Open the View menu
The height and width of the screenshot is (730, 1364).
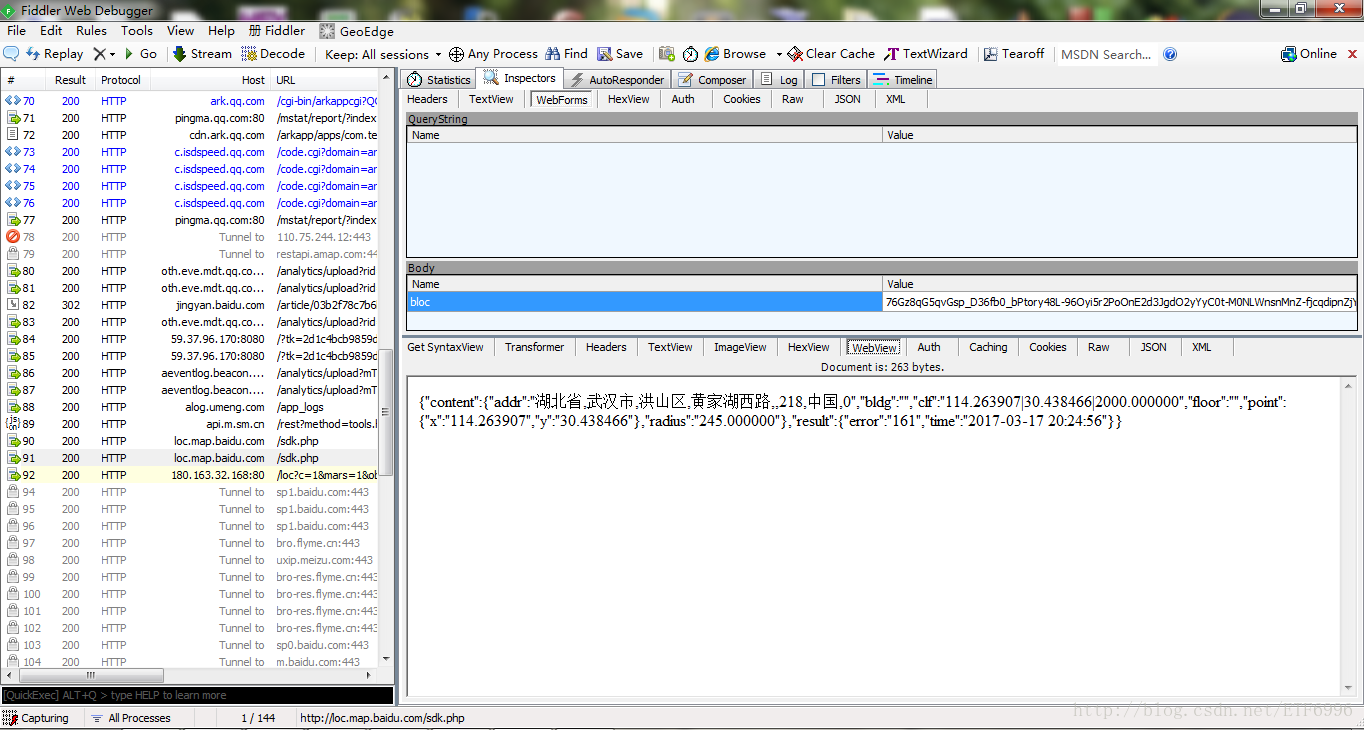(x=181, y=31)
